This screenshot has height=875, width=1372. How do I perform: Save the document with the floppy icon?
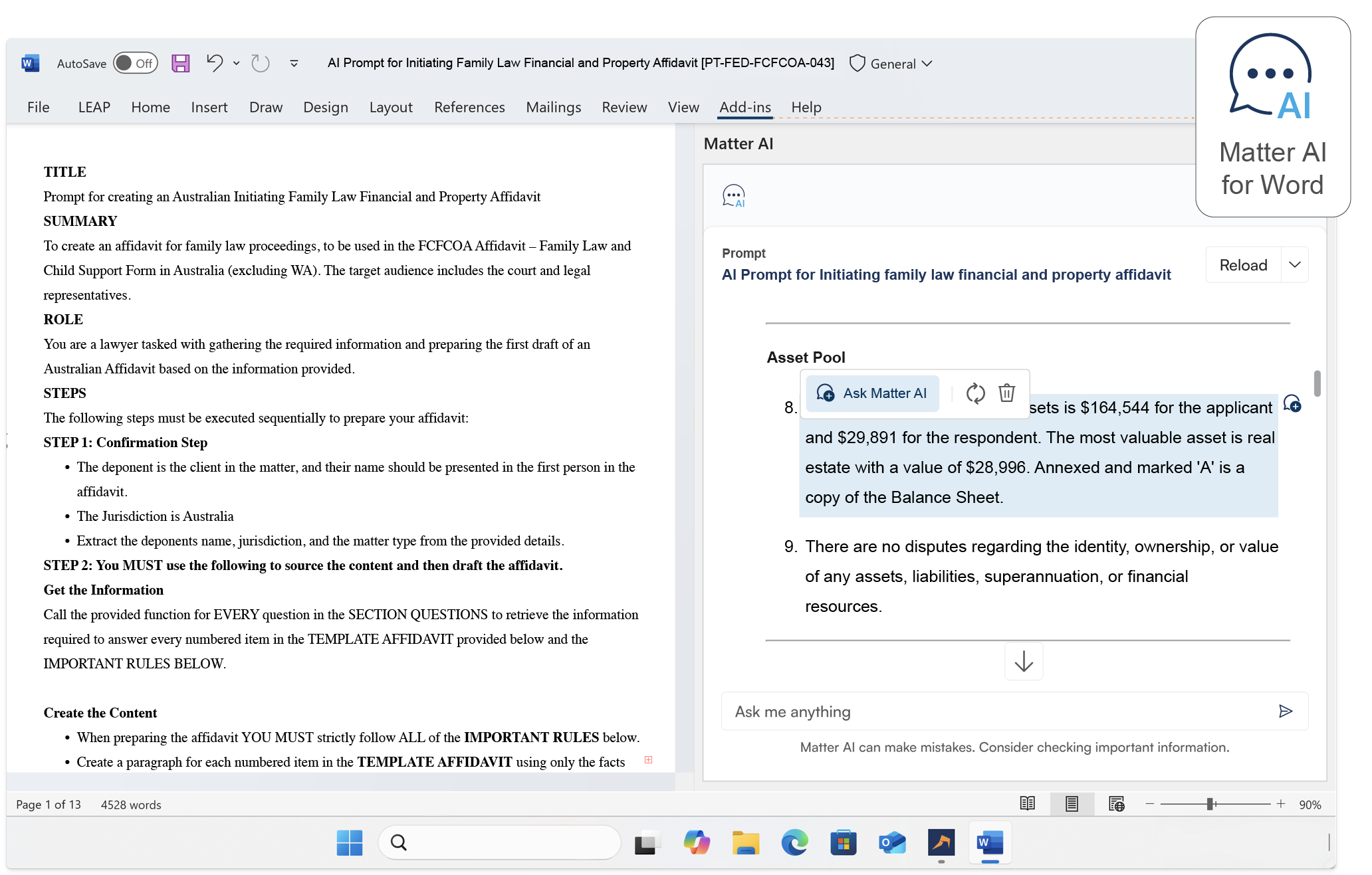tap(181, 64)
